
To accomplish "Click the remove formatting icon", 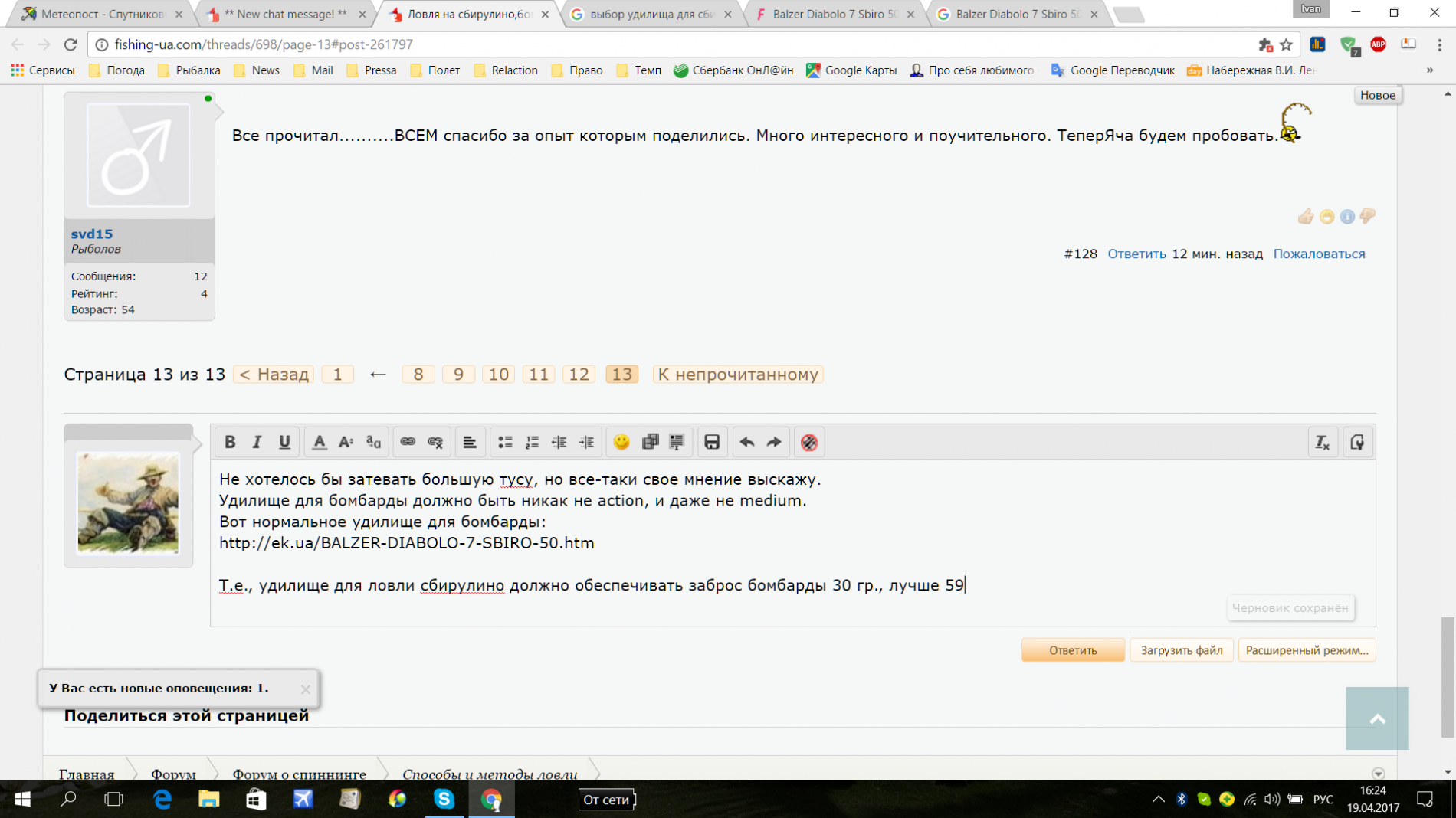I will click(x=1322, y=442).
